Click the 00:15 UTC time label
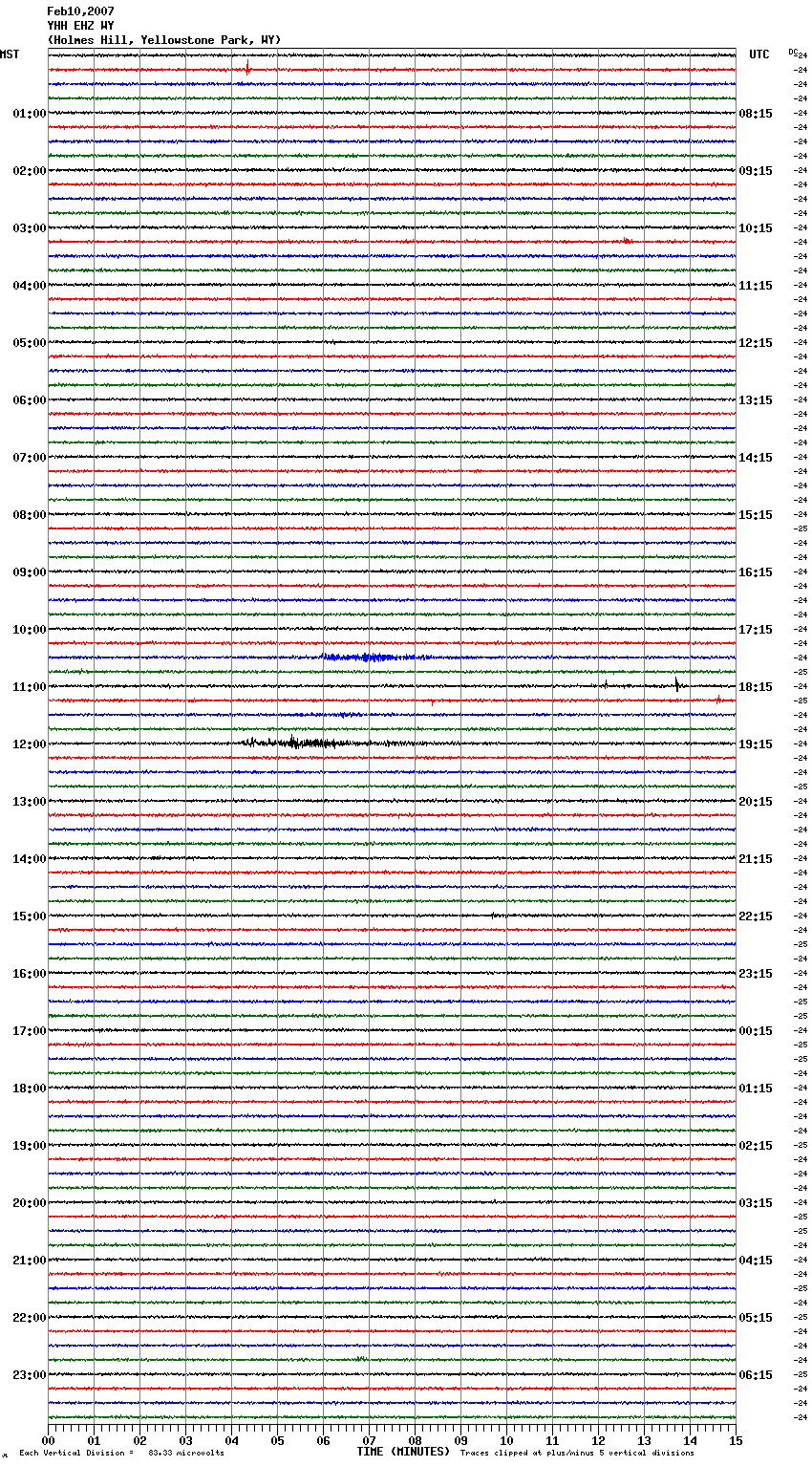Screen dimensions: 812x1466 pyautogui.click(x=756, y=1031)
